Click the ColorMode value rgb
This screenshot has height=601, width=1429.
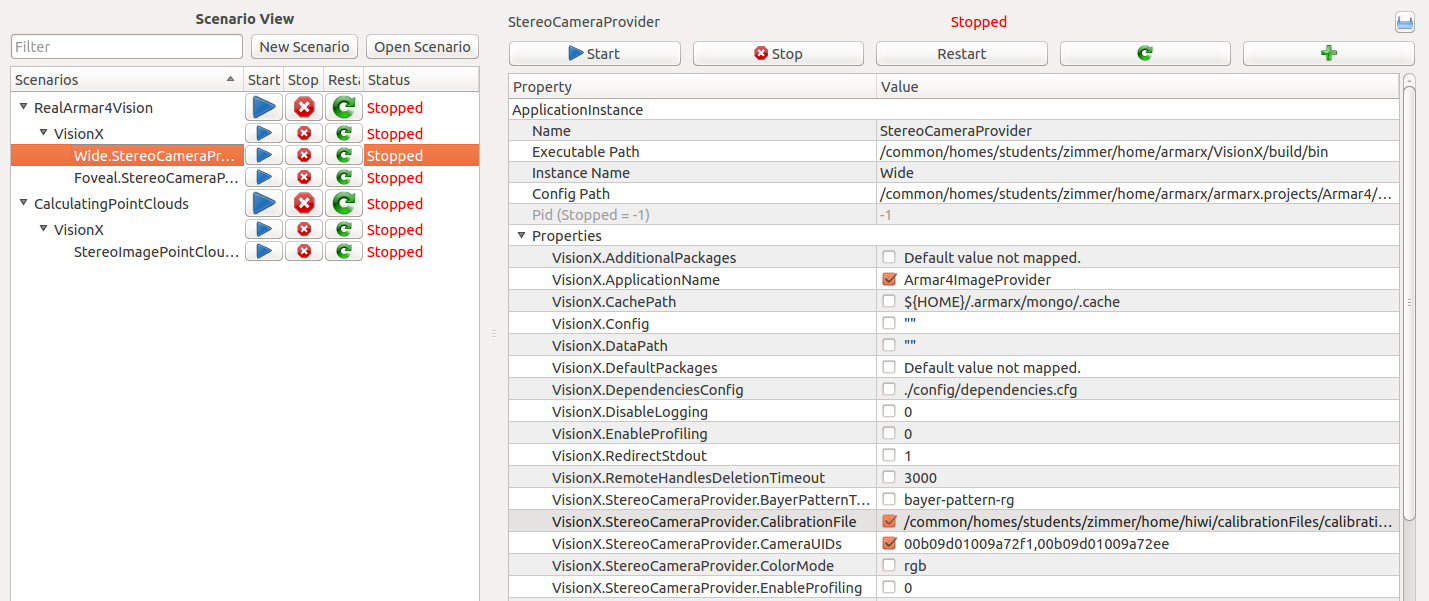(915, 565)
